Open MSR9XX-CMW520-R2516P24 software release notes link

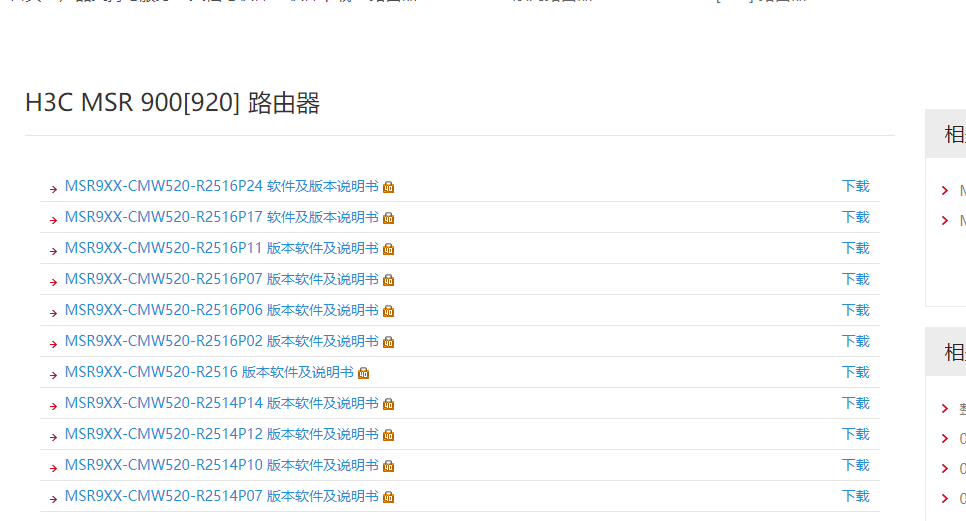(x=221, y=186)
